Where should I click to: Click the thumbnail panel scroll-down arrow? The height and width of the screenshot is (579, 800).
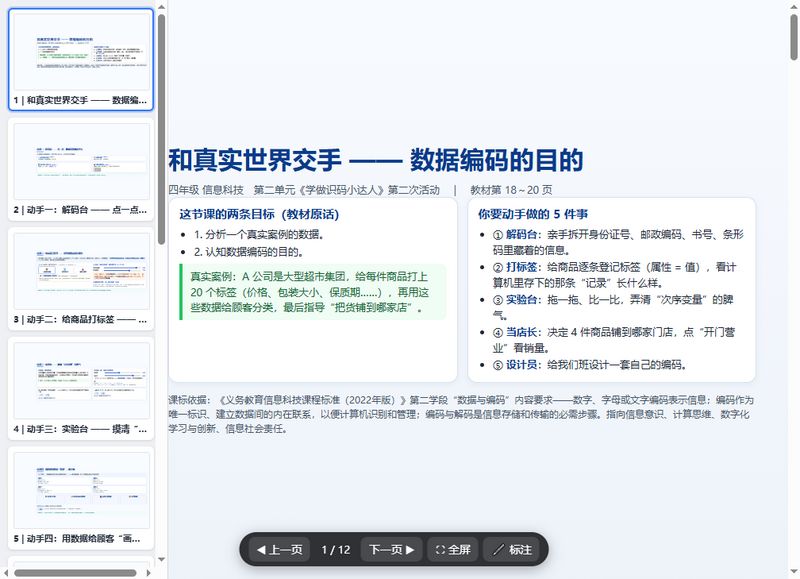[x=161, y=559]
